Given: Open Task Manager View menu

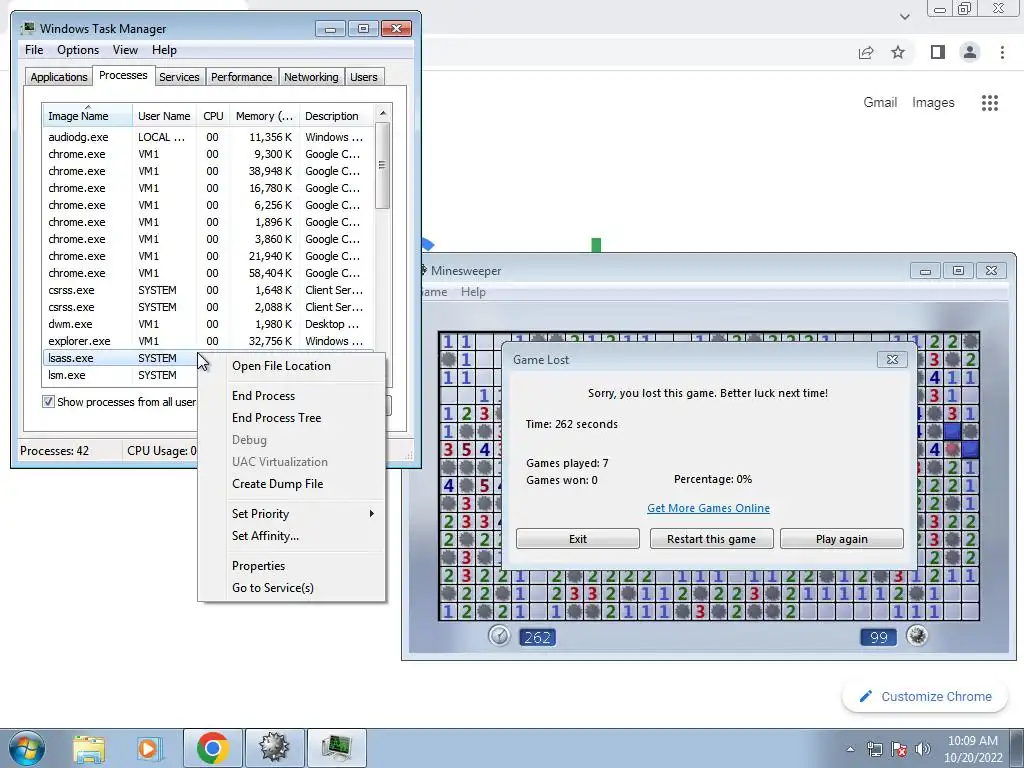Looking at the screenshot, I should click(x=125, y=50).
